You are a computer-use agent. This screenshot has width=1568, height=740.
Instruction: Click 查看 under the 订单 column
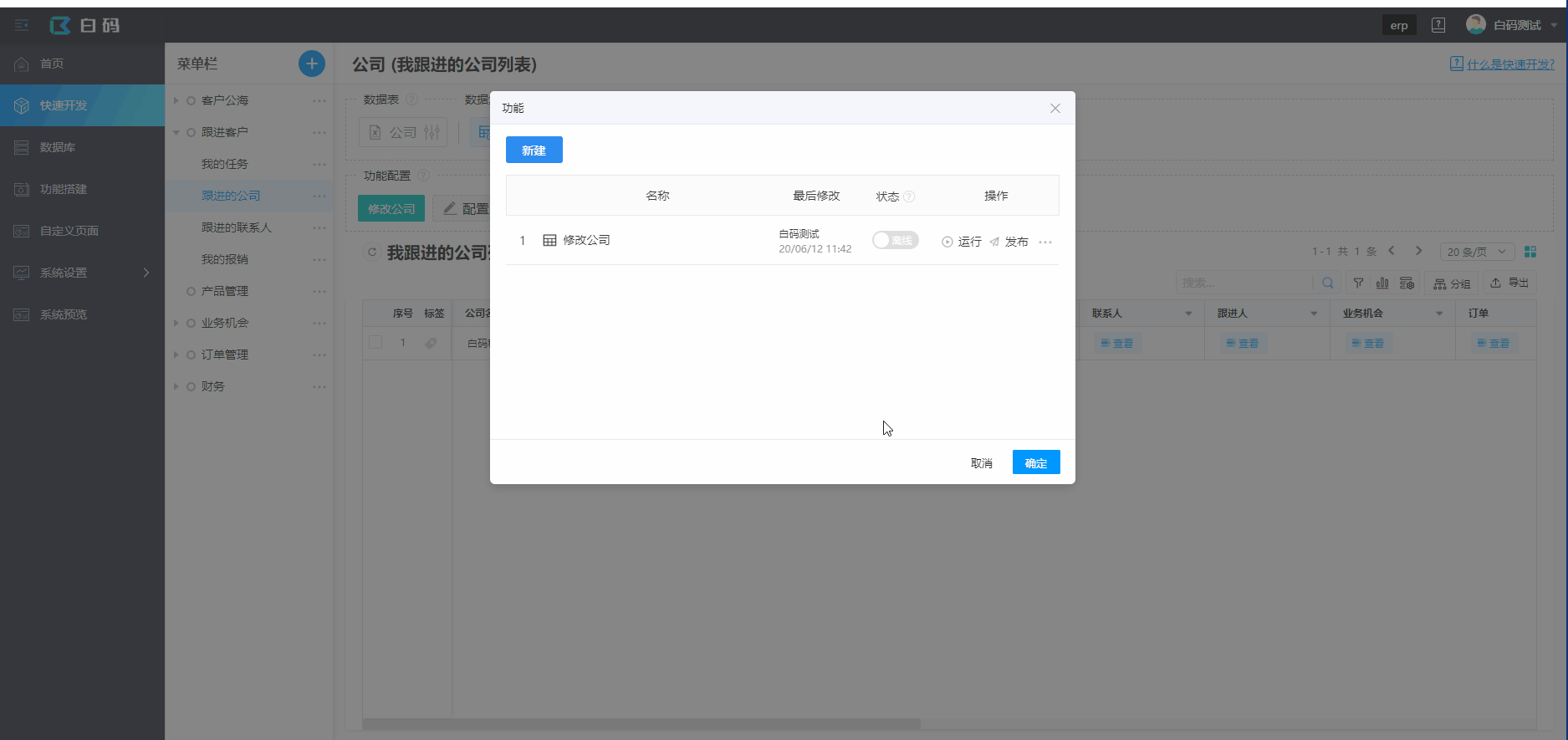click(1494, 343)
